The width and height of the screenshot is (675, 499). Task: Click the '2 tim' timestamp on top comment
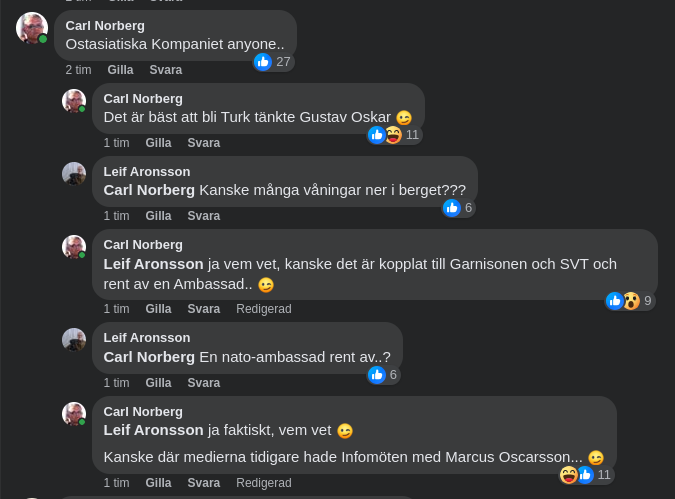[x=78, y=70]
